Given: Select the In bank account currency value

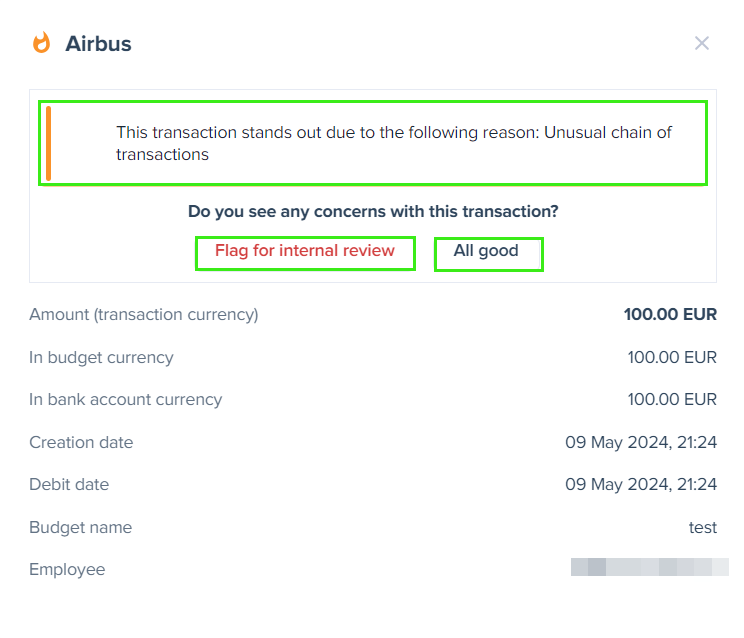Looking at the screenshot, I should 672,399.
